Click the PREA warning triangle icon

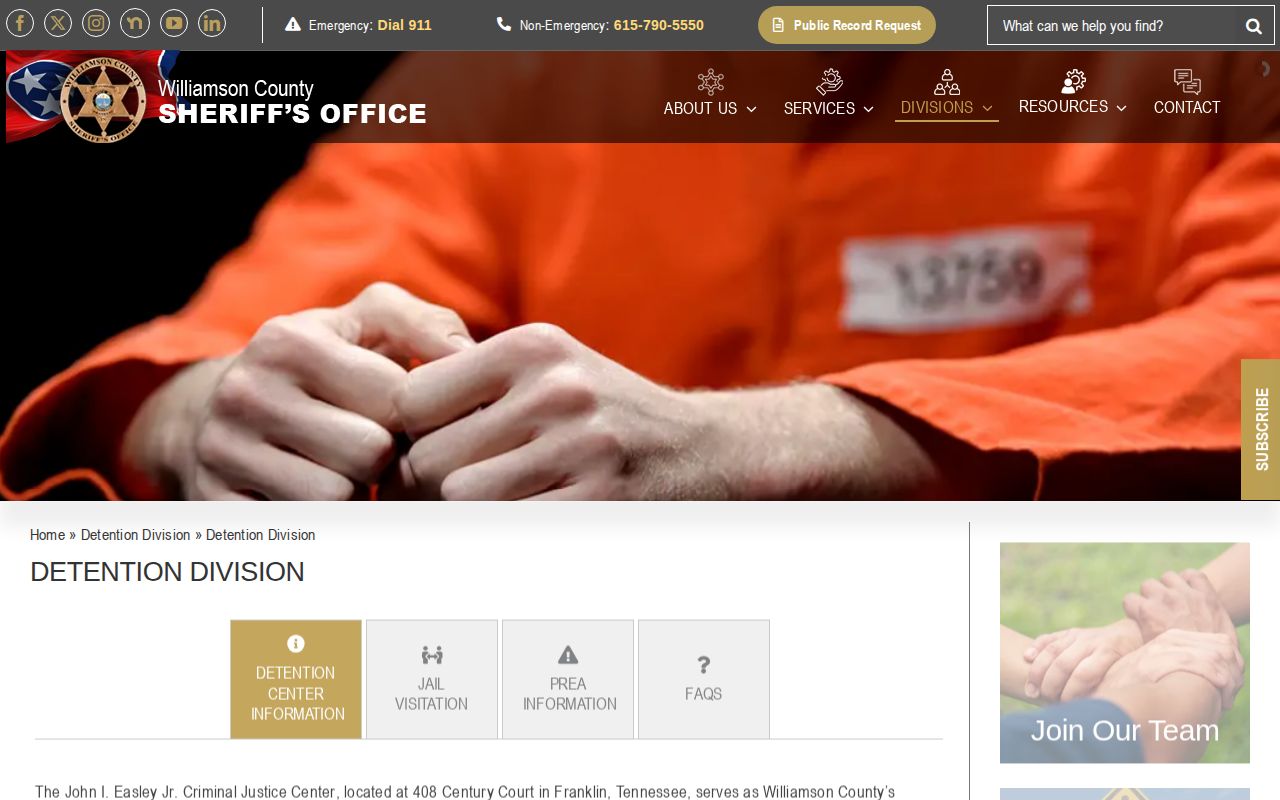pyautogui.click(x=568, y=655)
